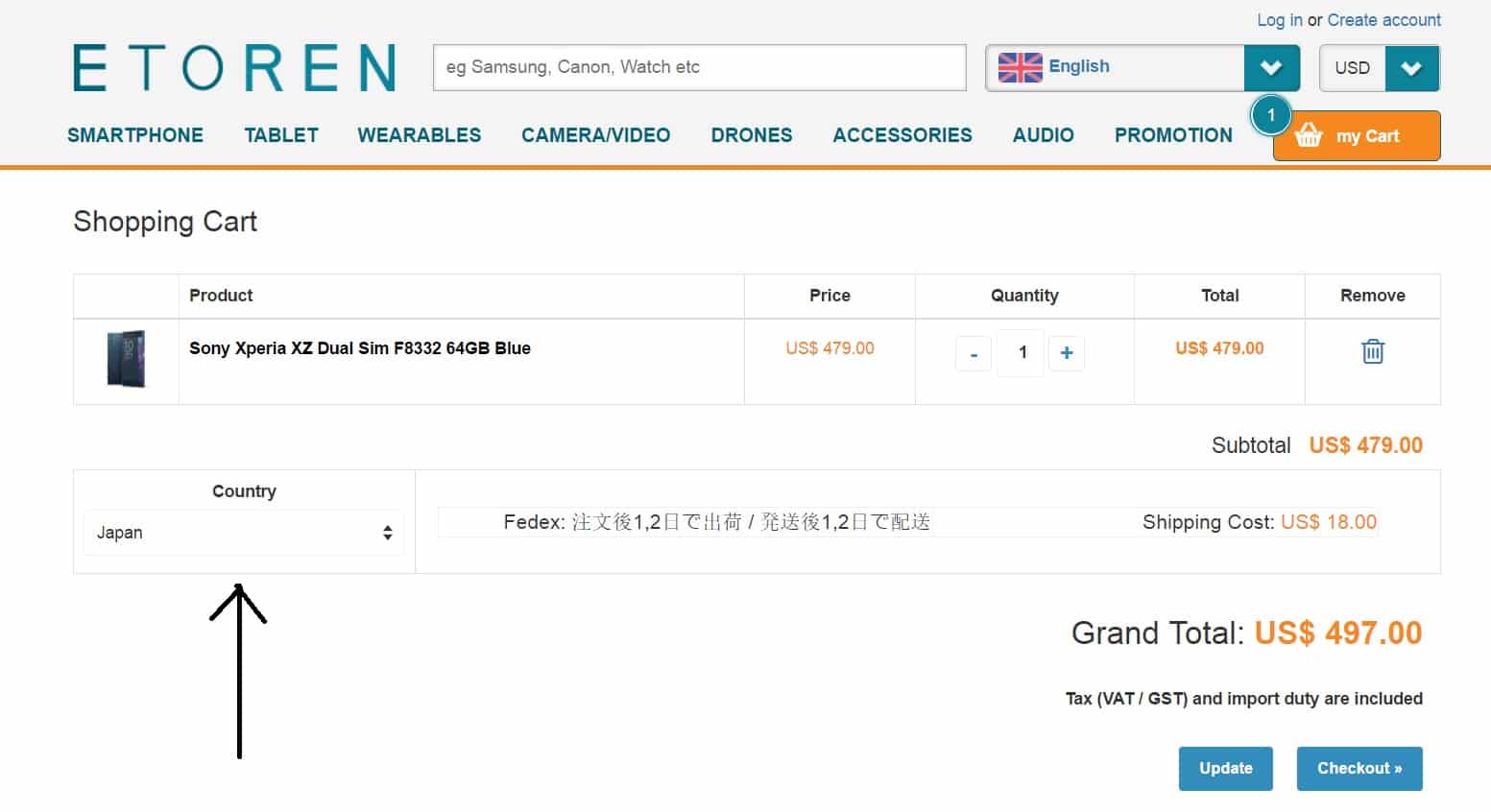The height and width of the screenshot is (812, 1491).
Task: Click the cart item count badge
Action: point(1271,115)
